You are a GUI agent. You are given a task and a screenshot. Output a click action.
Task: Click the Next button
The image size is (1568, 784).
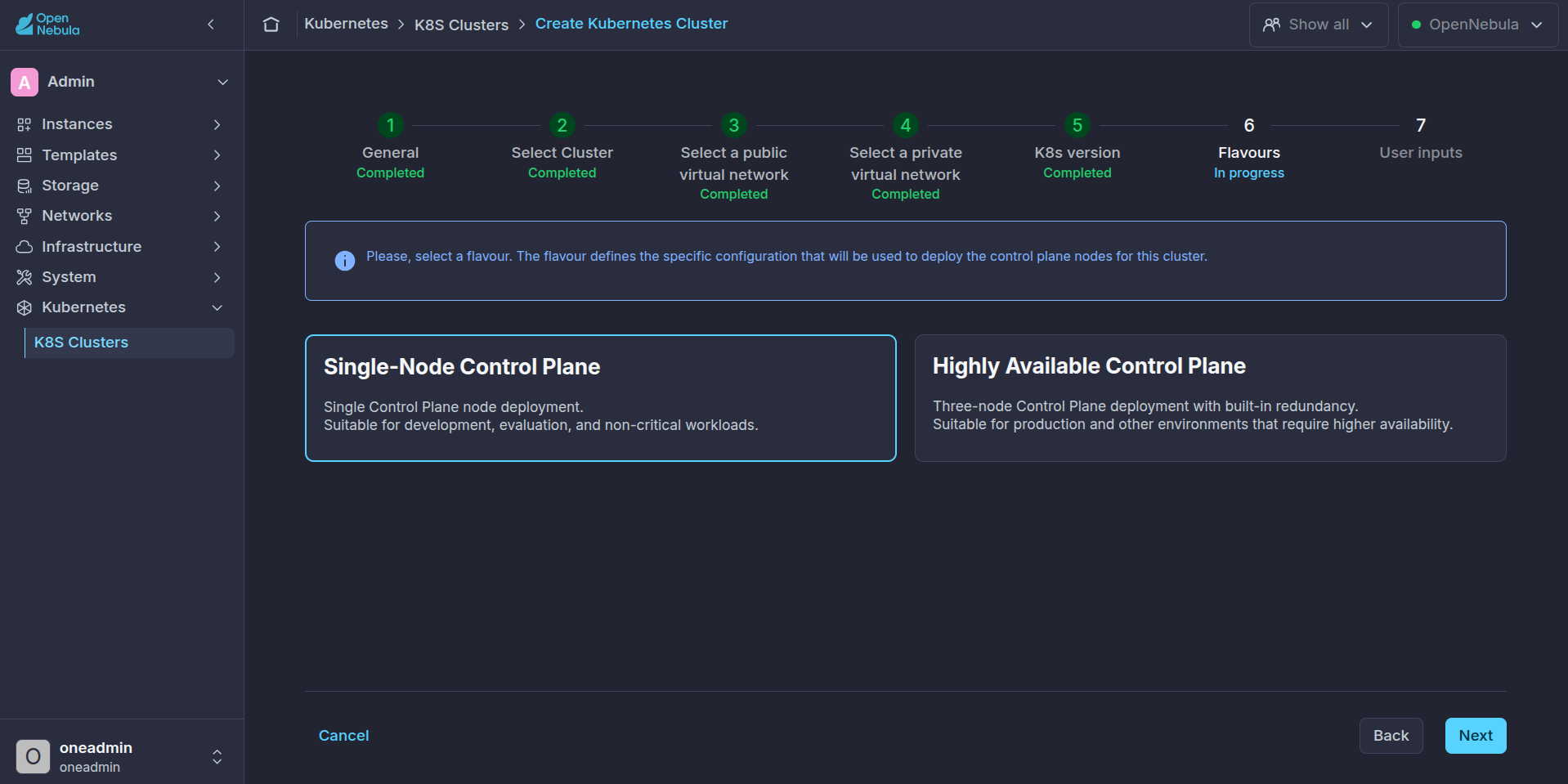coord(1476,736)
